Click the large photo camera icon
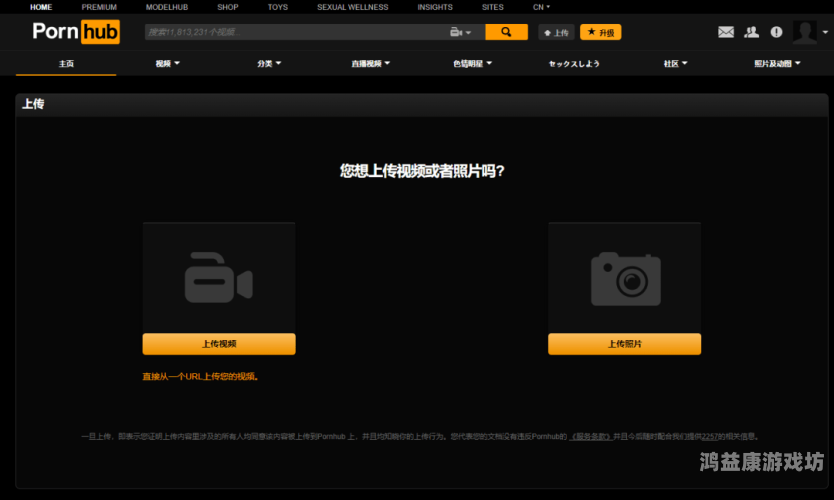Screen dimensions: 834x500 [x=624, y=278]
